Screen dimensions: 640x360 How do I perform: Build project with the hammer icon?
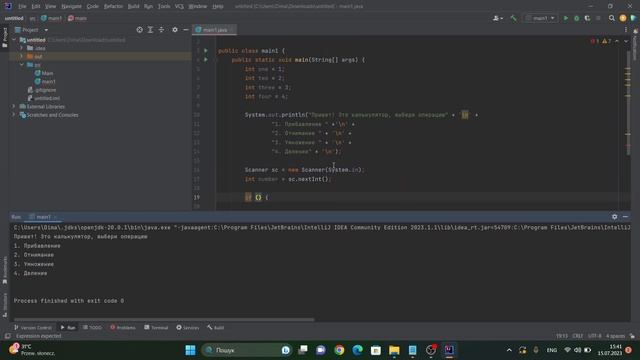pyautogui.click(x=513, y=18)
